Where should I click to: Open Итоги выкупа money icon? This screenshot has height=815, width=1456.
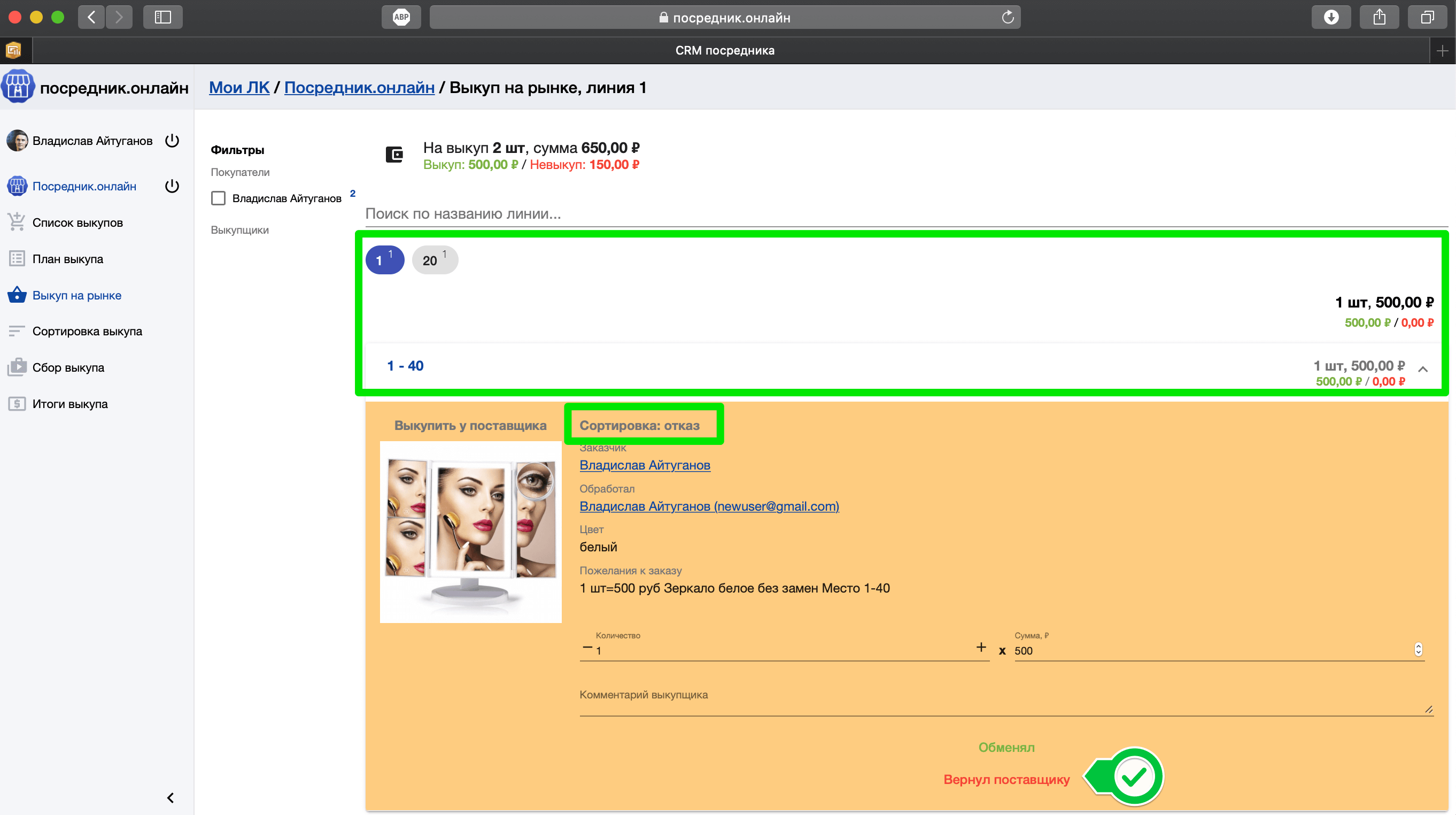tap(17, 404)
